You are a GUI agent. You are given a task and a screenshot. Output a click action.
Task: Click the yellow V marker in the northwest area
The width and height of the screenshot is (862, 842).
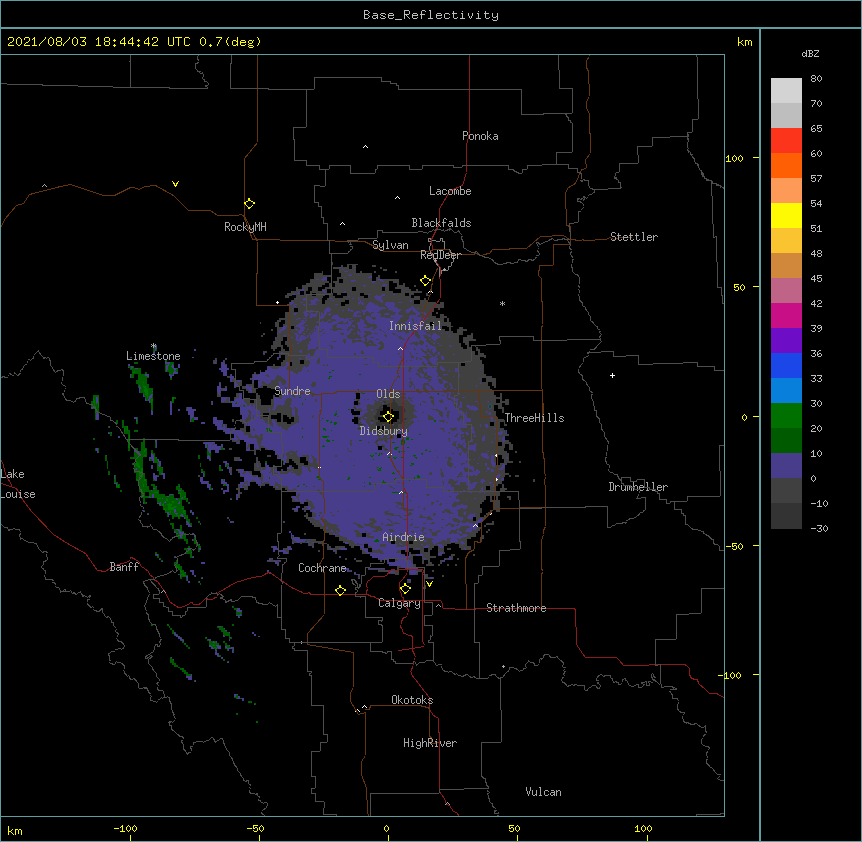[x=175, y=184]
